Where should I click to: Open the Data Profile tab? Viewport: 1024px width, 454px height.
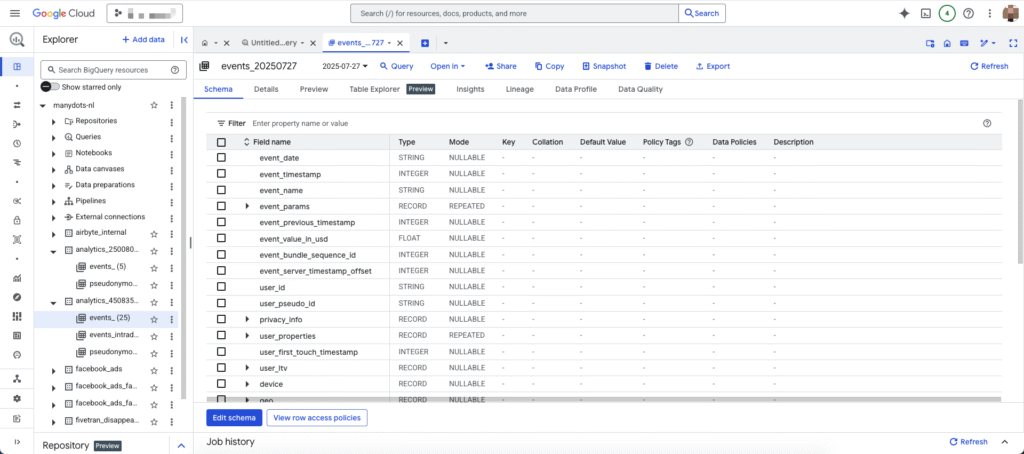[575, 89]
